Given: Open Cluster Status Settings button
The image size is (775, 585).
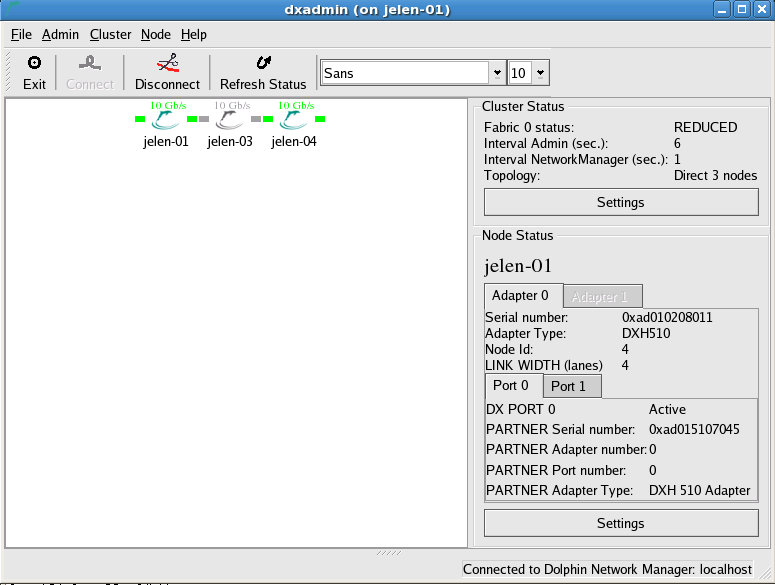Looking at the screenshot, I should [621, 202].
